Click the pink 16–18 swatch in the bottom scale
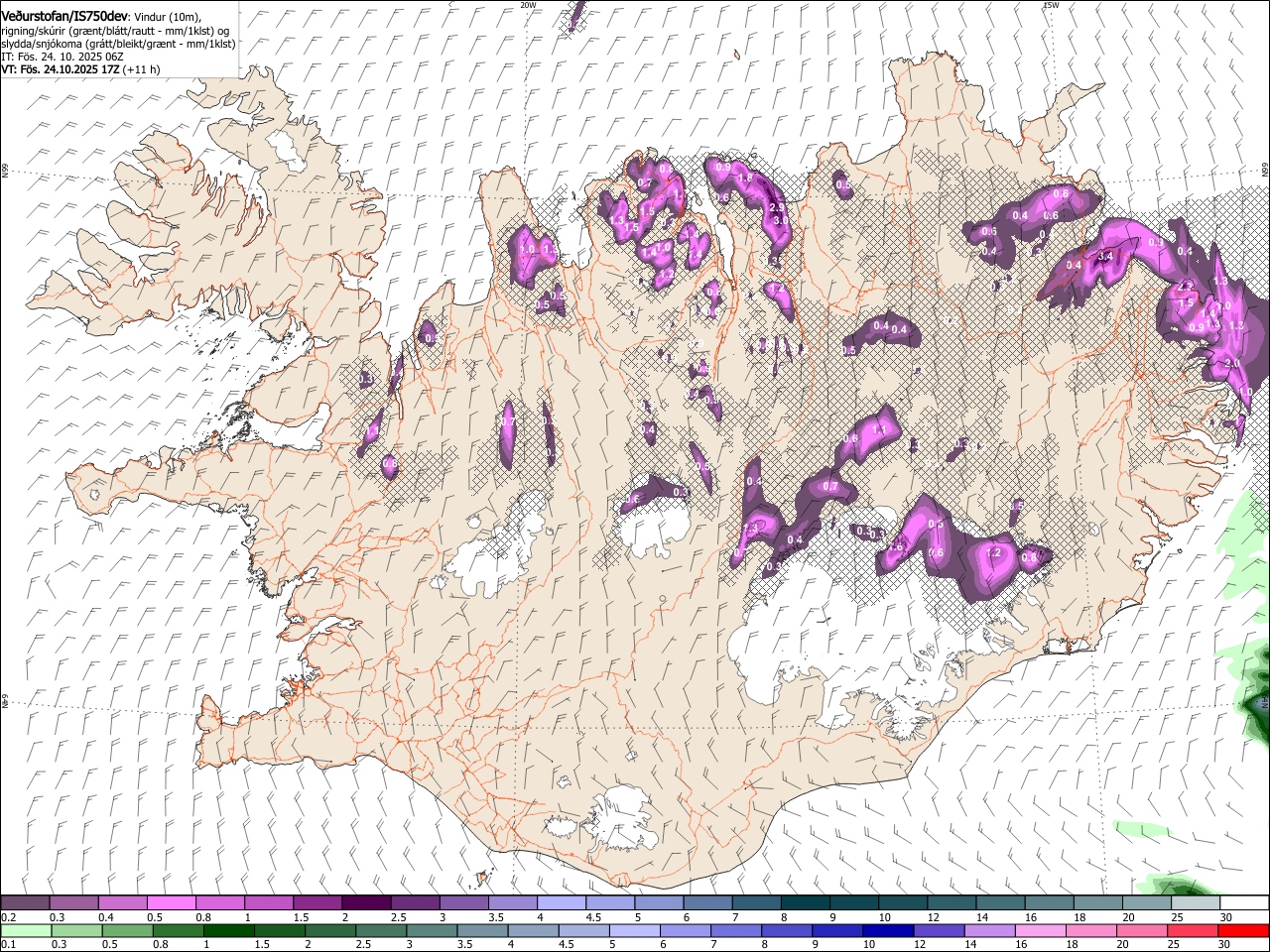 click(x=1040, y=930)
